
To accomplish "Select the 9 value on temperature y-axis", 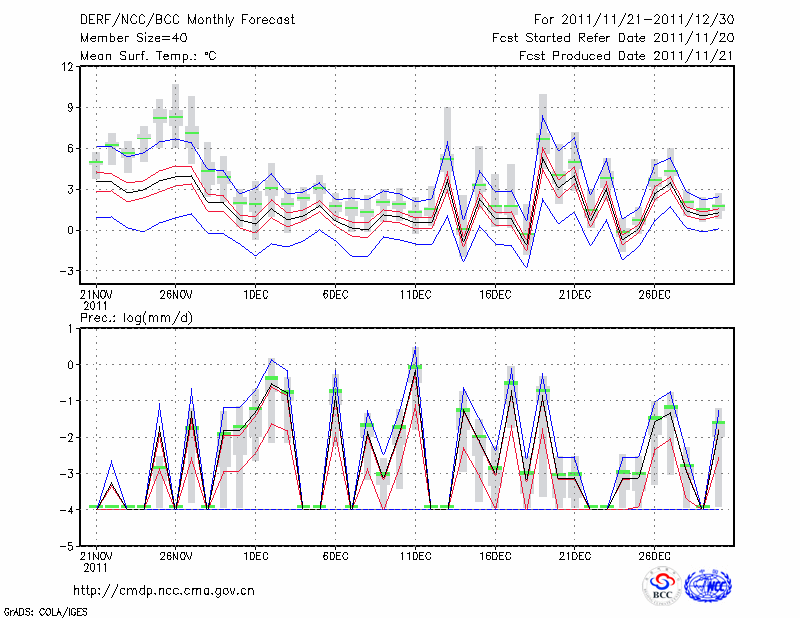I will pyautogui.click(x=72, y=108).
